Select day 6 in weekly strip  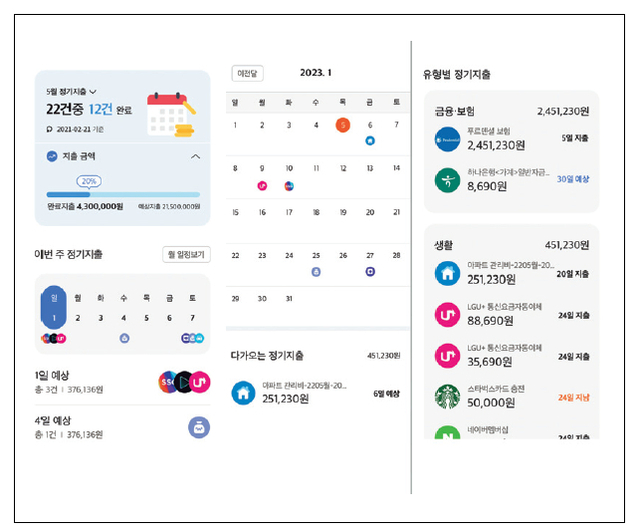(x=169, y=318)
